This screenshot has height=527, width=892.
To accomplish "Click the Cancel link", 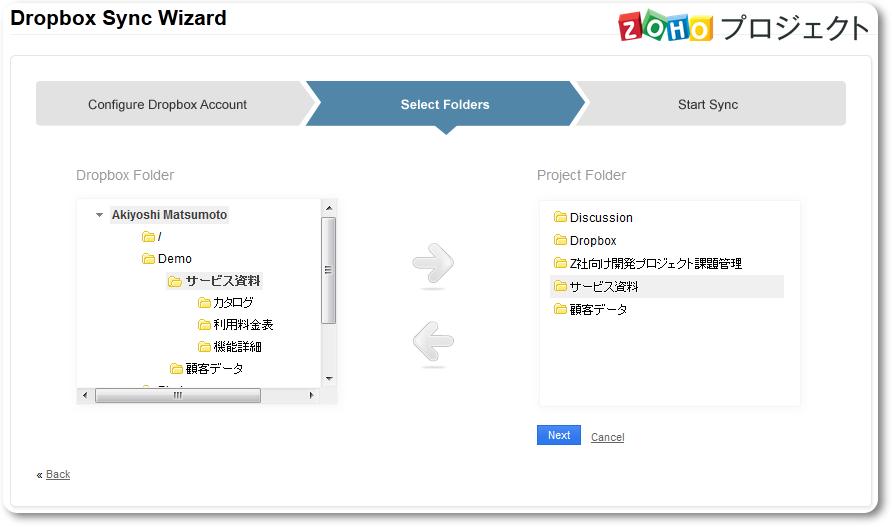I will 607,437.
